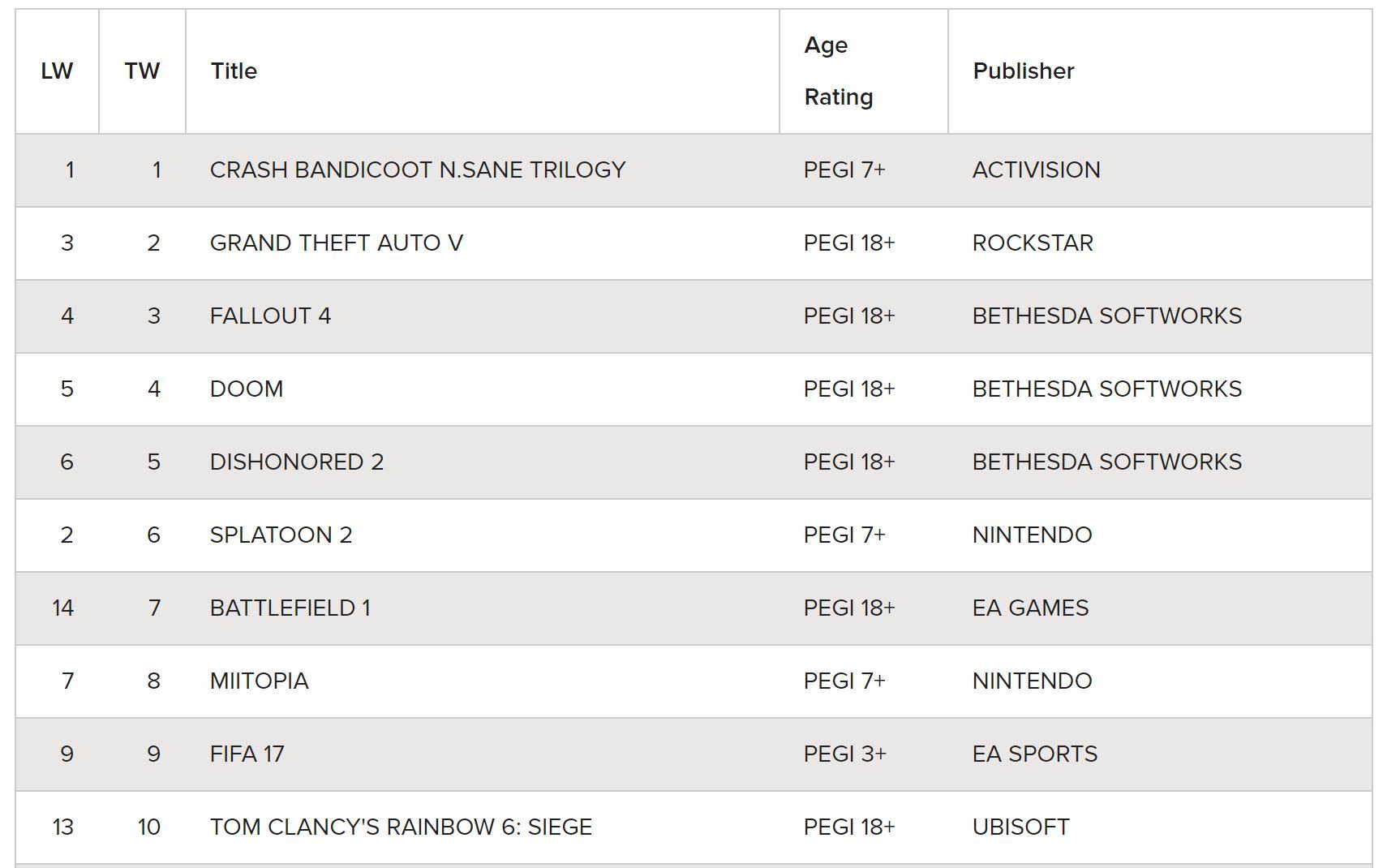
Task: Select the EA Sports publisher cell
Action: [x=1160, y=754]
